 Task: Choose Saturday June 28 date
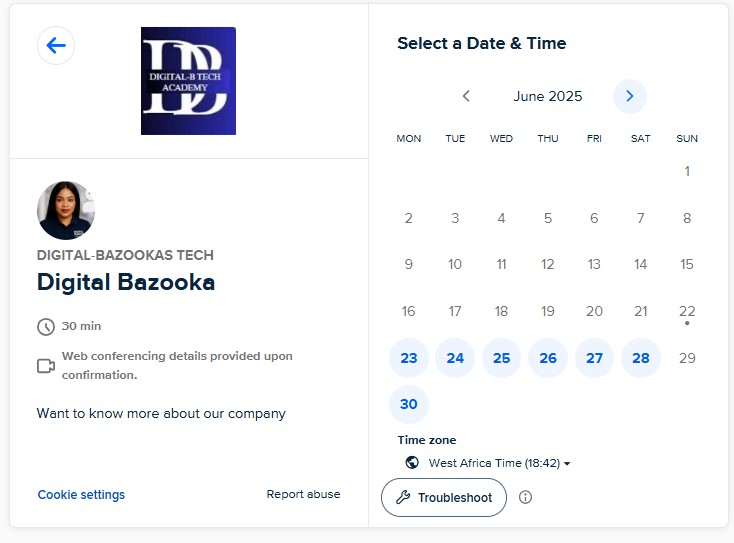(641, 358)
